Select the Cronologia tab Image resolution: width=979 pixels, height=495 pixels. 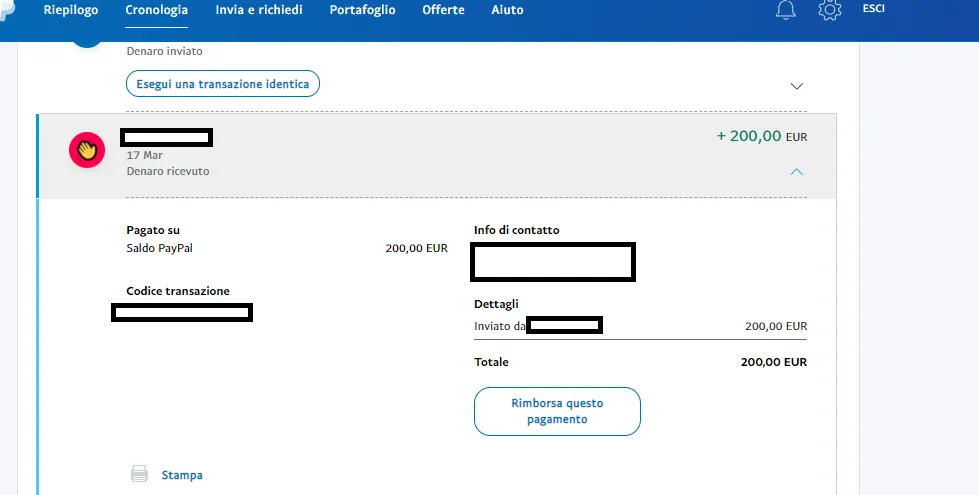(156, 10)
